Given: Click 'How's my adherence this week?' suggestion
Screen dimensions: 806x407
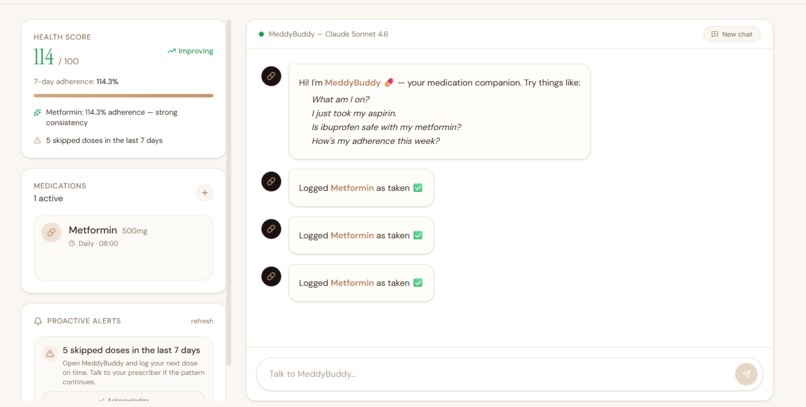Looking at the screenshot, I should tap(375, 141).
